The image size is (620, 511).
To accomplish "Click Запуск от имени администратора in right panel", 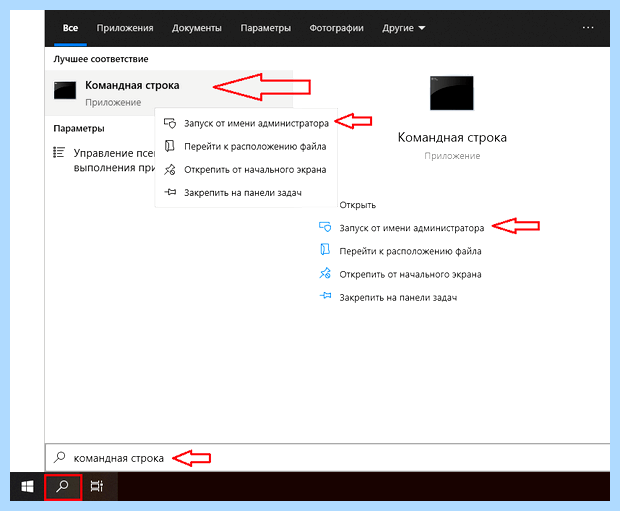I will tap(412, 228).
